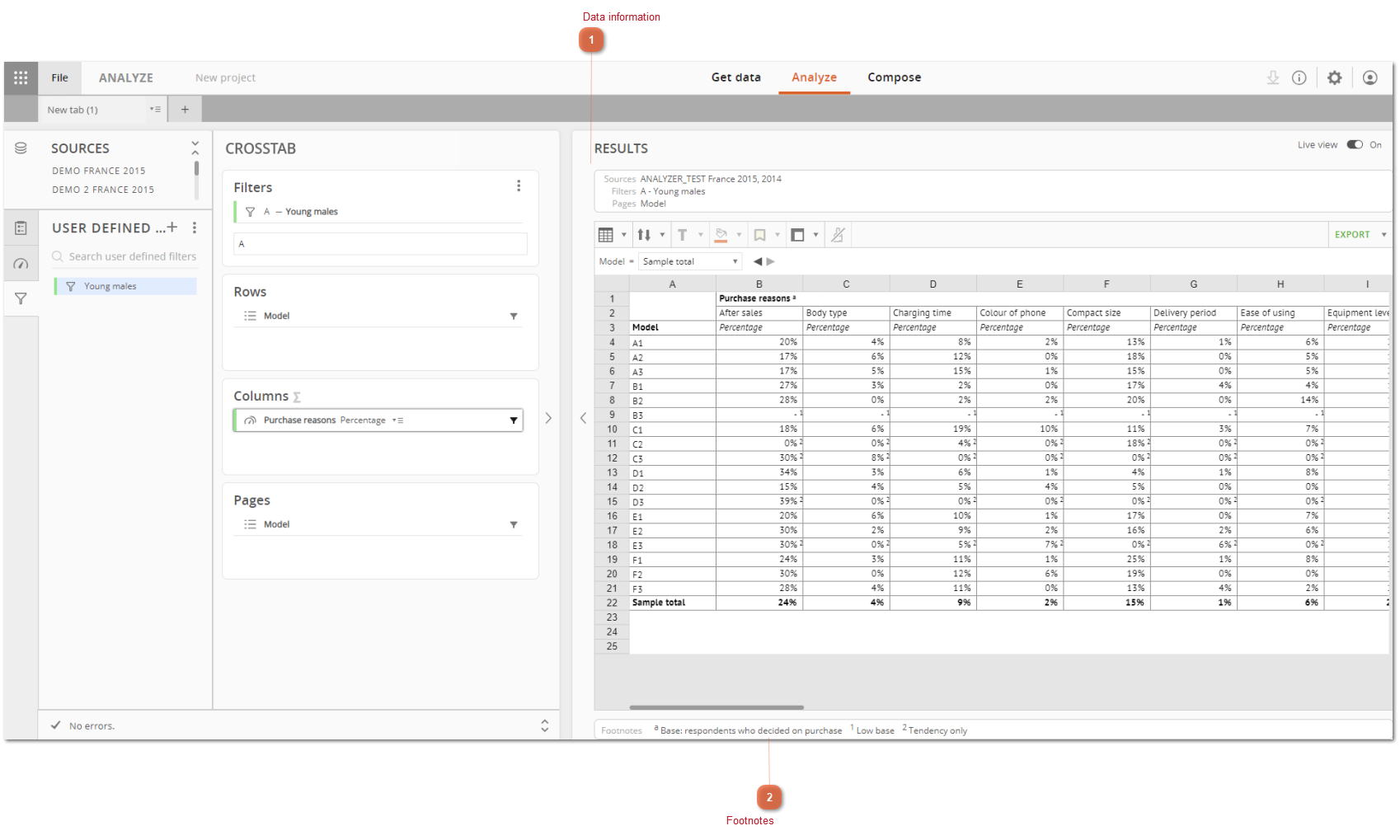Image resolution: width=1400 pixels, height=840 pixels.
Task: Open the File menu
Action: pos(60,77)
